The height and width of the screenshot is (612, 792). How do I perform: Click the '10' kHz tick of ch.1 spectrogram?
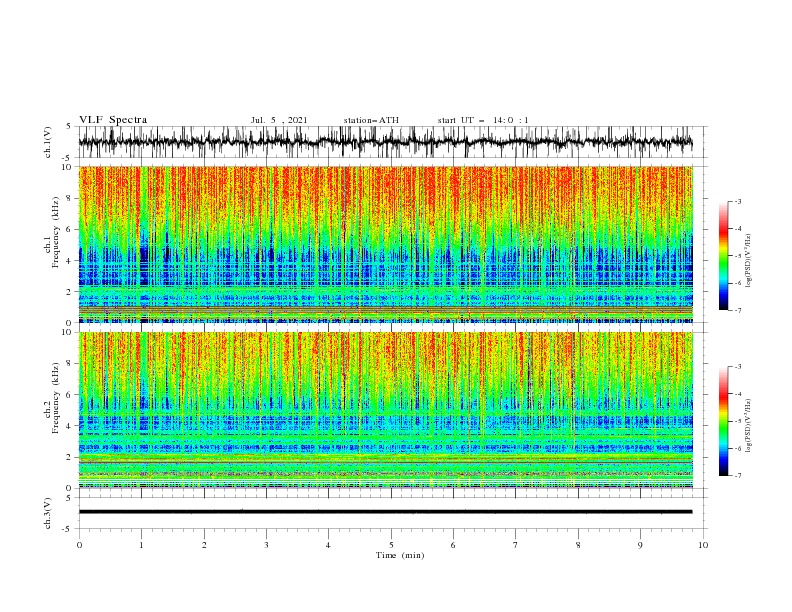point(67,167)
